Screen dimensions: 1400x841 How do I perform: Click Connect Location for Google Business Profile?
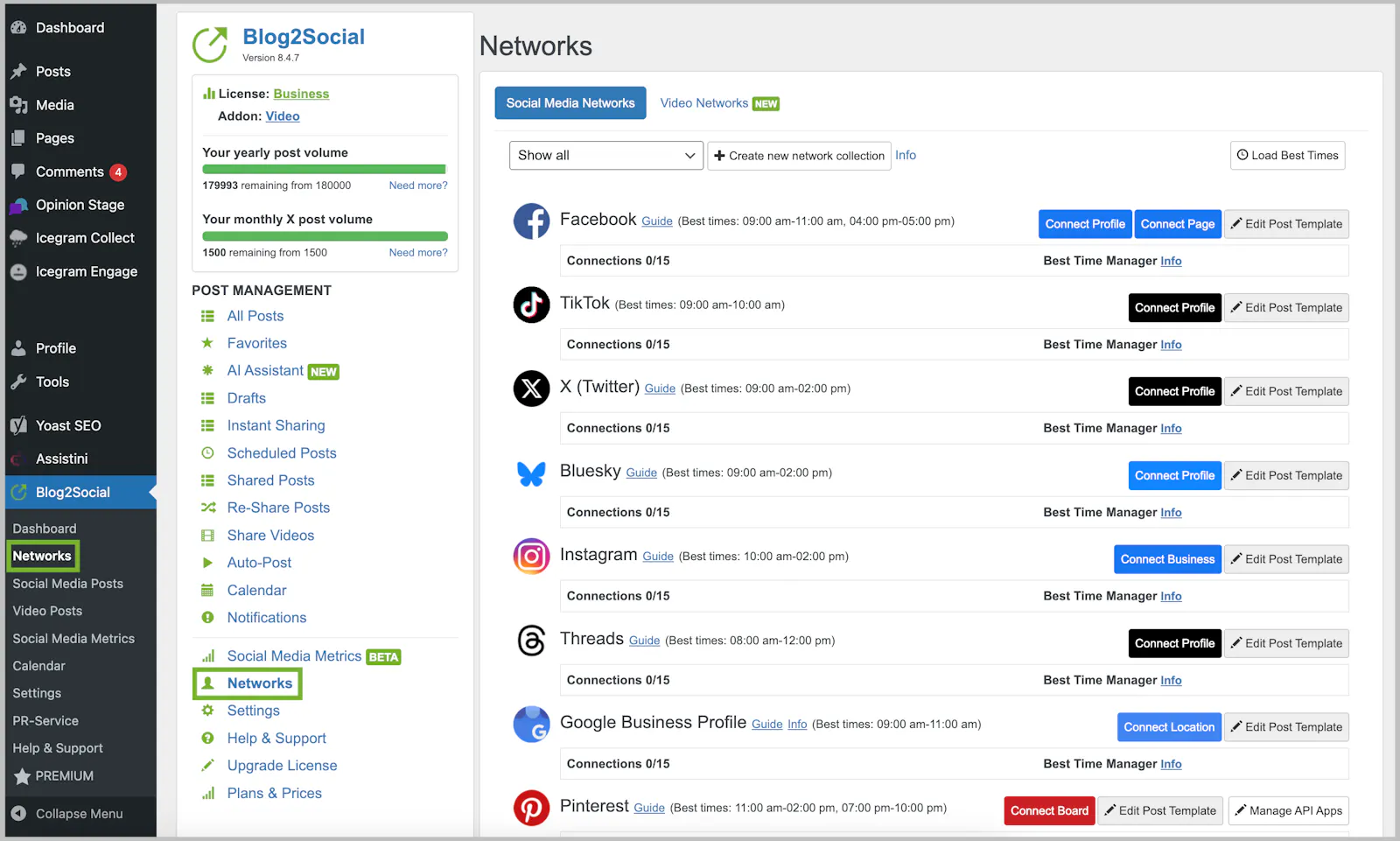[x=1169, y=727]
